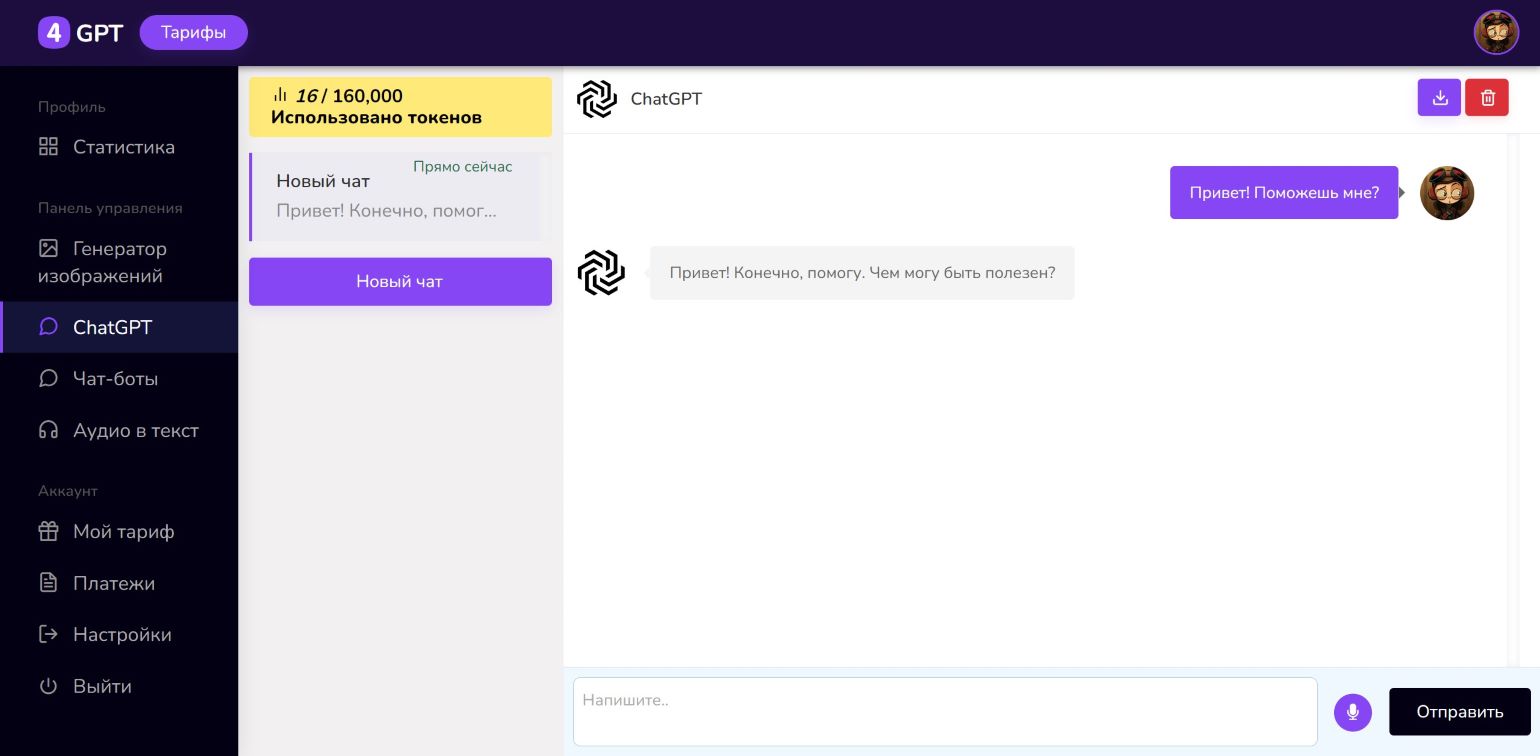Viewport: 1540px width, 756px height.
Task: Click the Настройки exit-arrow icon
Action: pos(48,635)
